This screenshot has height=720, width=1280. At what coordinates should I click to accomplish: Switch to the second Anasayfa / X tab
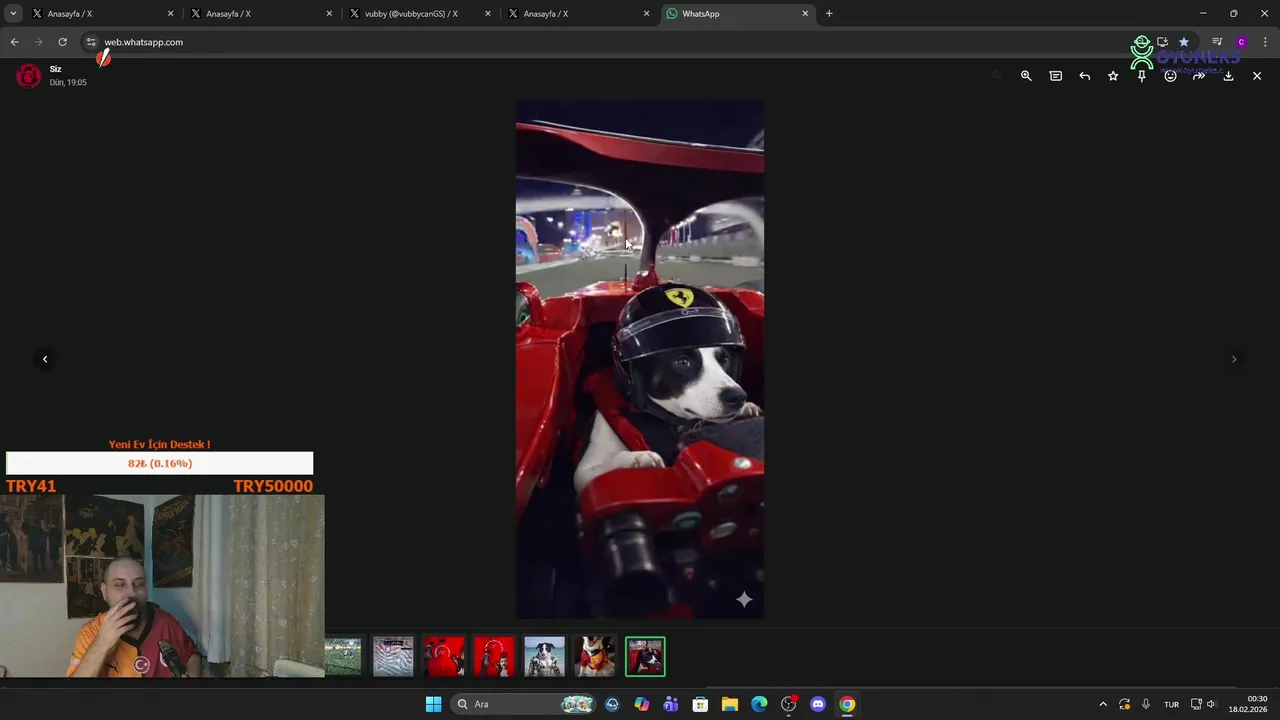pyautogui.click(x=261, y=14)
